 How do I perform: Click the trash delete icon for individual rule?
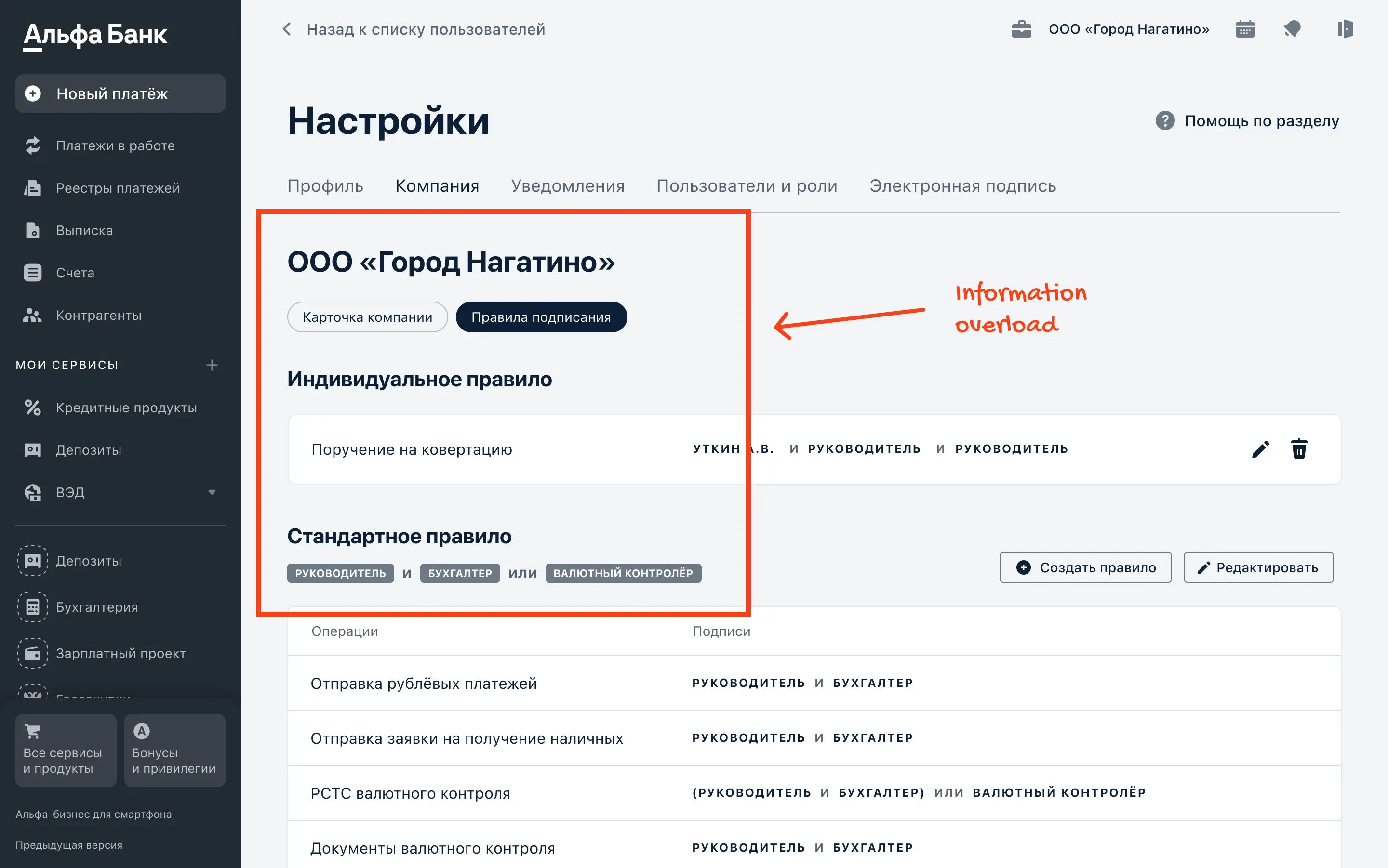point(1299,449)
